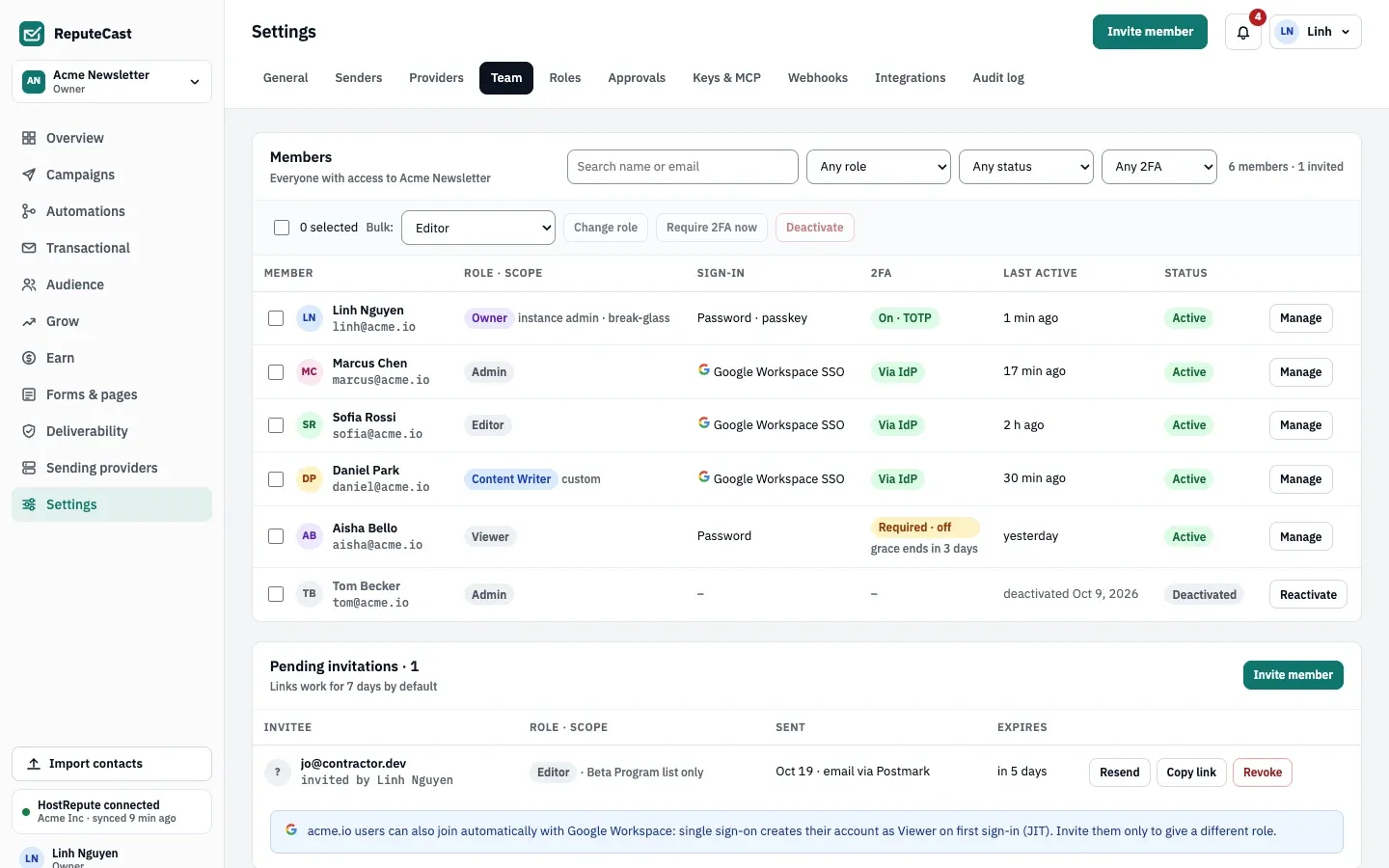
Task: Select Sofia Rossi's row checkbox
Action: coord(276,425)
